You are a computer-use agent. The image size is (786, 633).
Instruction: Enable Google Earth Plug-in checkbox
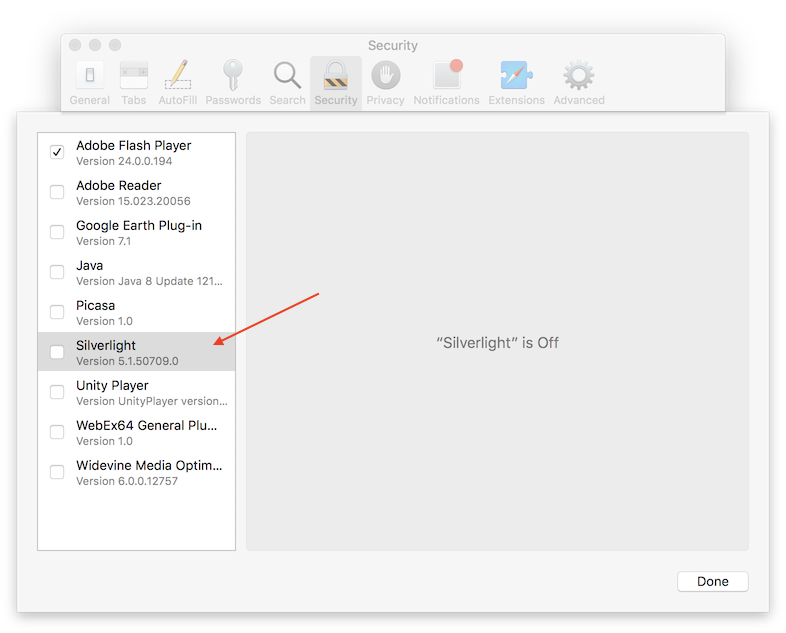click(x=57, y=232)
